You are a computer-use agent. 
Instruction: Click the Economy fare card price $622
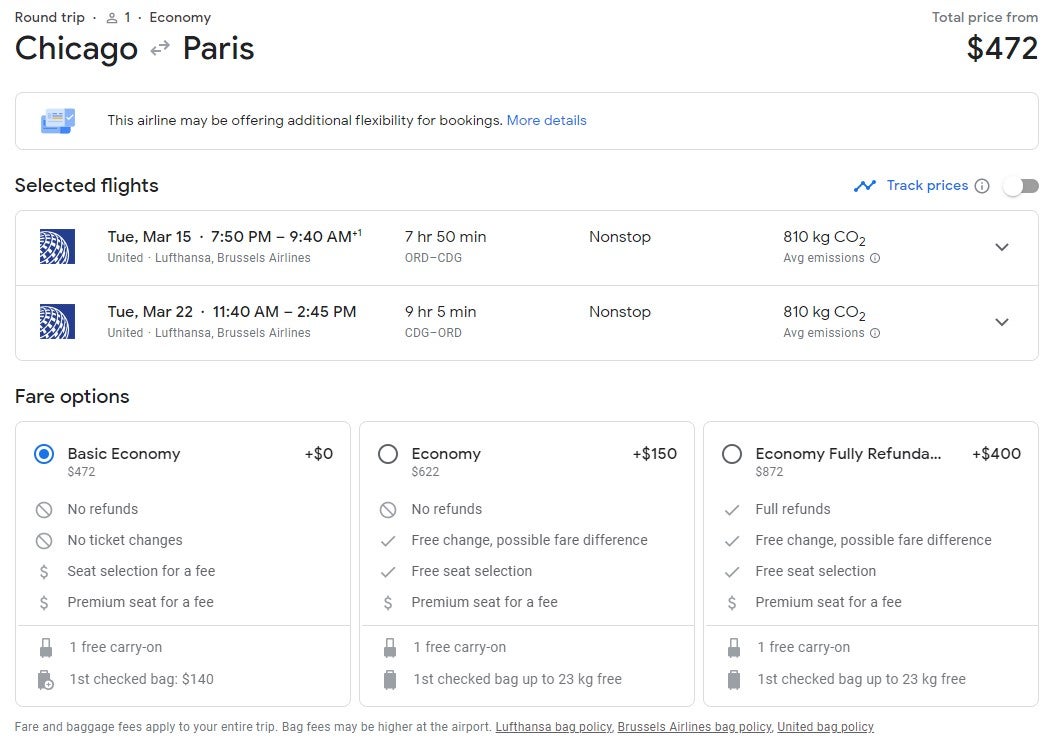(x=425, y=472)
